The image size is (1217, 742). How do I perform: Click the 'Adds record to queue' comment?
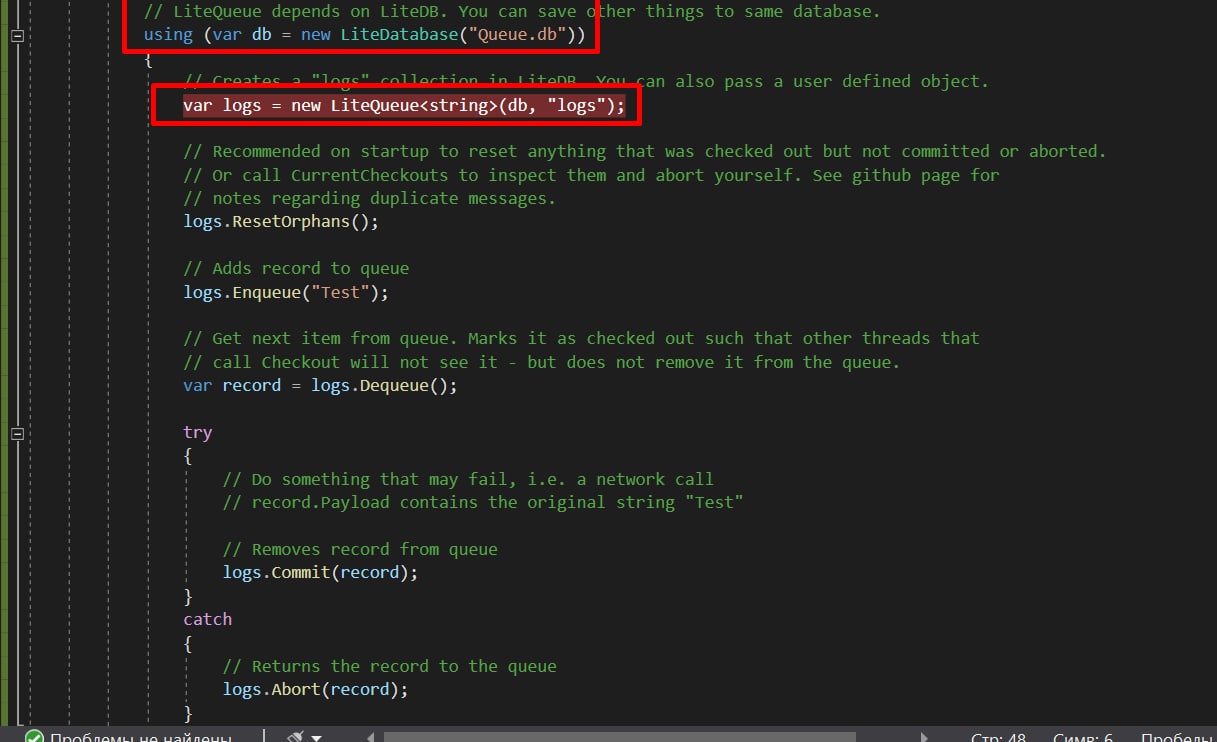[x=295, y=268]
